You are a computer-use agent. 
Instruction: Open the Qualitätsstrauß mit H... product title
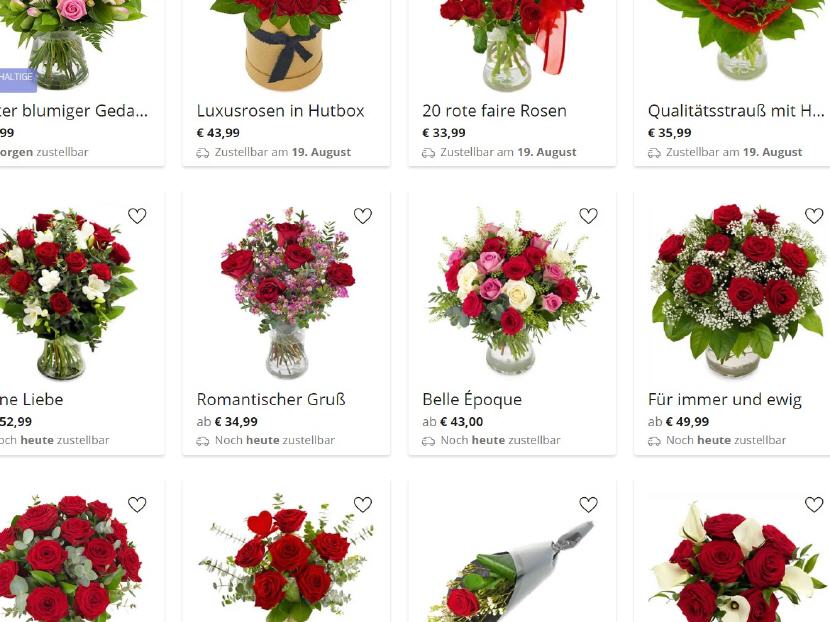tap(736, 111)
